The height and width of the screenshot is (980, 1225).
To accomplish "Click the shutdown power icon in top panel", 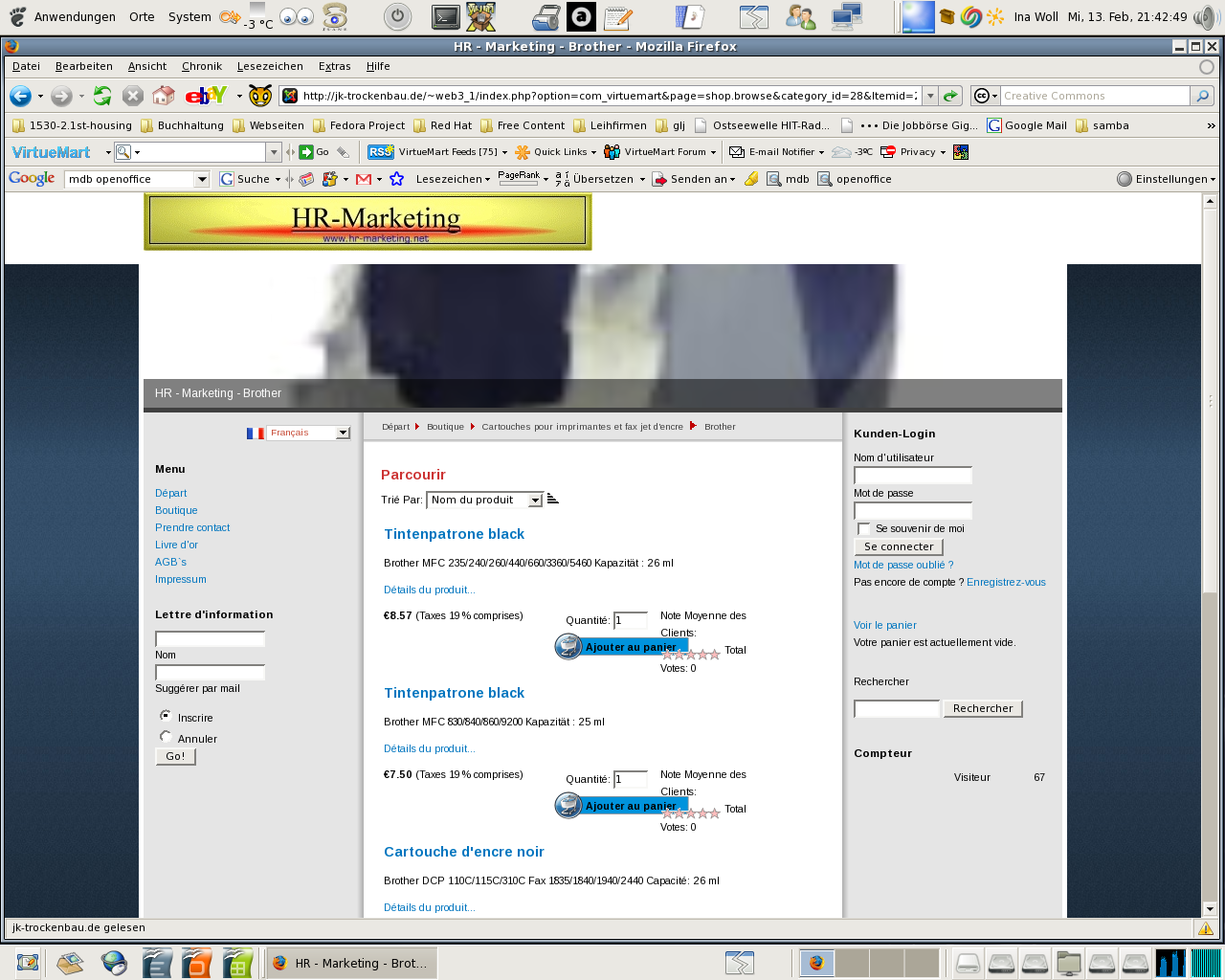I will [397, 16].
